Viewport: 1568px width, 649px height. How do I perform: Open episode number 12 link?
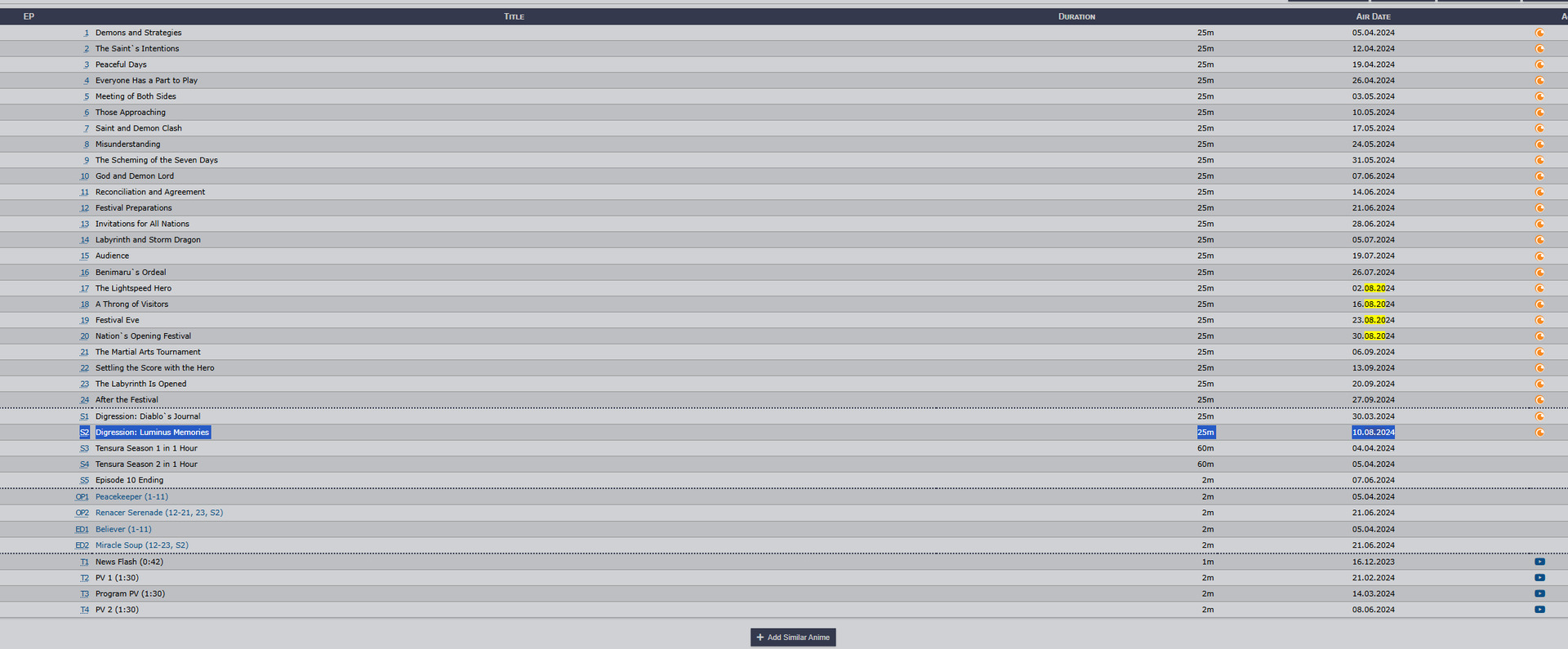click(84, 208)
